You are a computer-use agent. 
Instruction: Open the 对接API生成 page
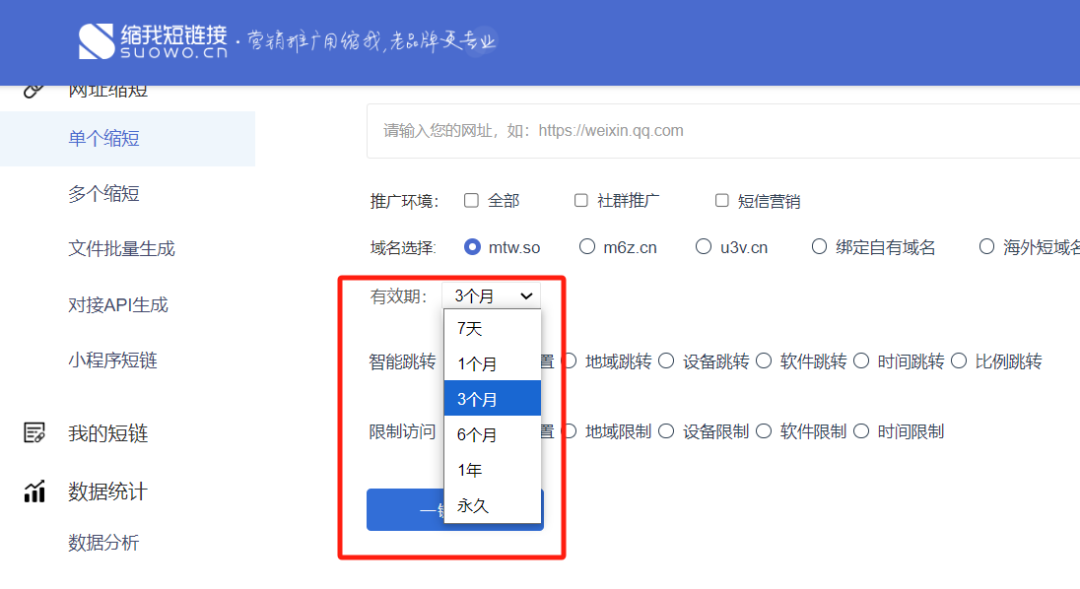[118, 305]
